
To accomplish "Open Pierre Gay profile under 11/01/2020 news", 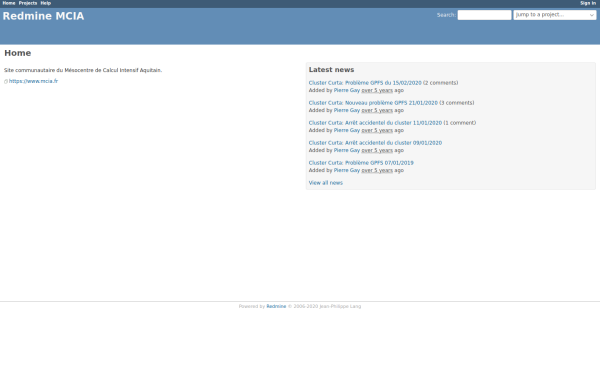I will click(347, 130).
